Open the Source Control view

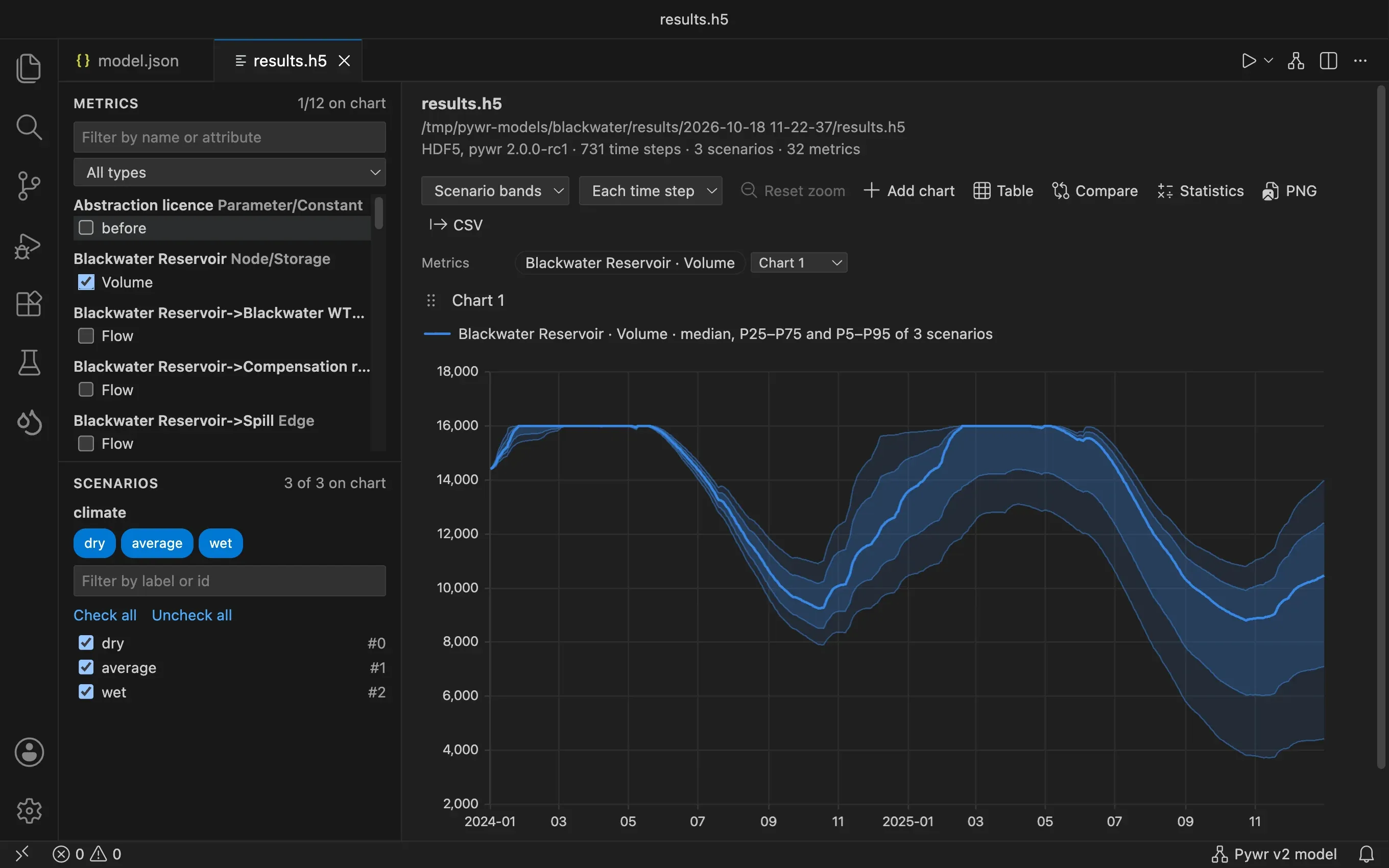(x=29, y=186)
